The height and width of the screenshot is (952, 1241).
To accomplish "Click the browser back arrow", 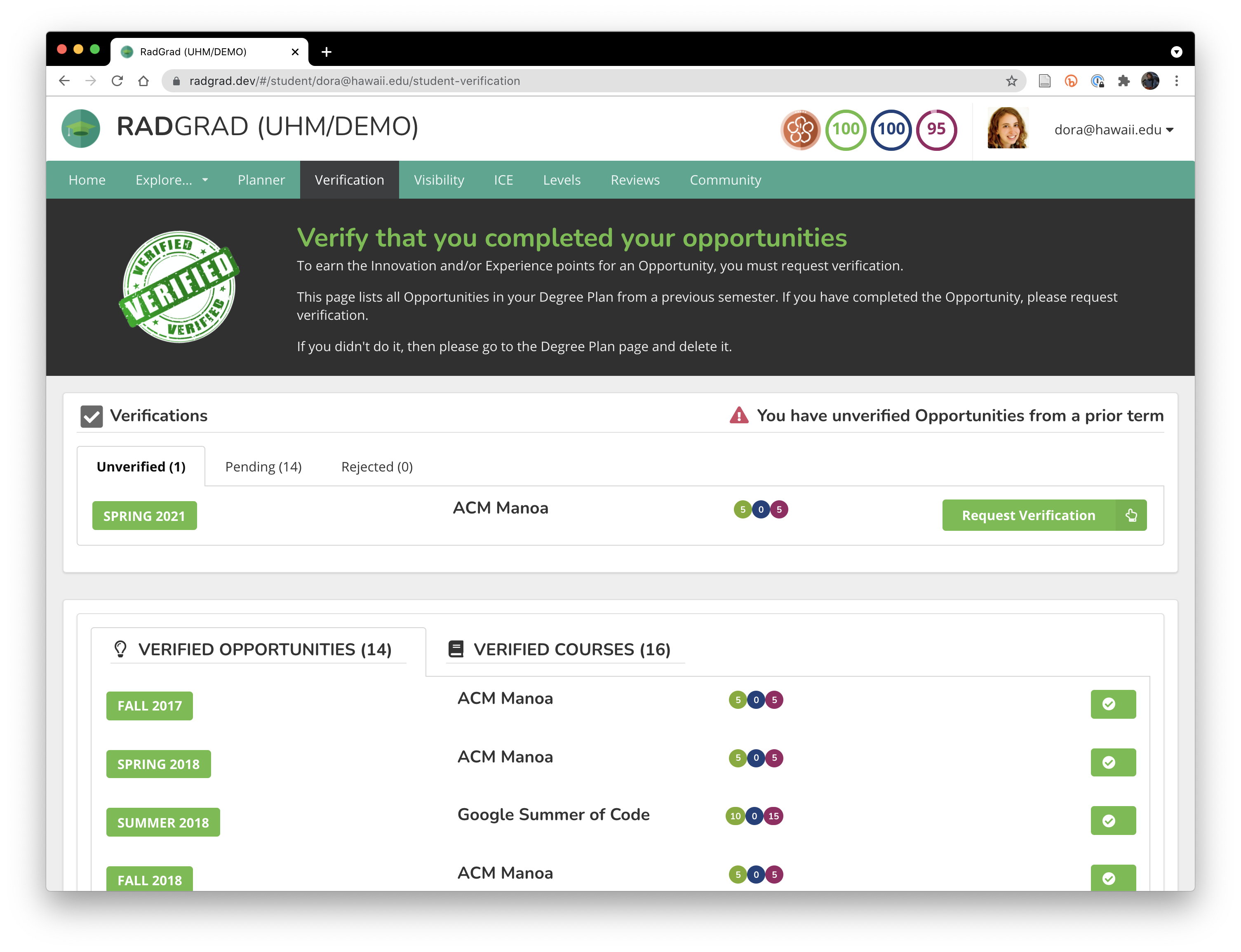I will 64,81.
